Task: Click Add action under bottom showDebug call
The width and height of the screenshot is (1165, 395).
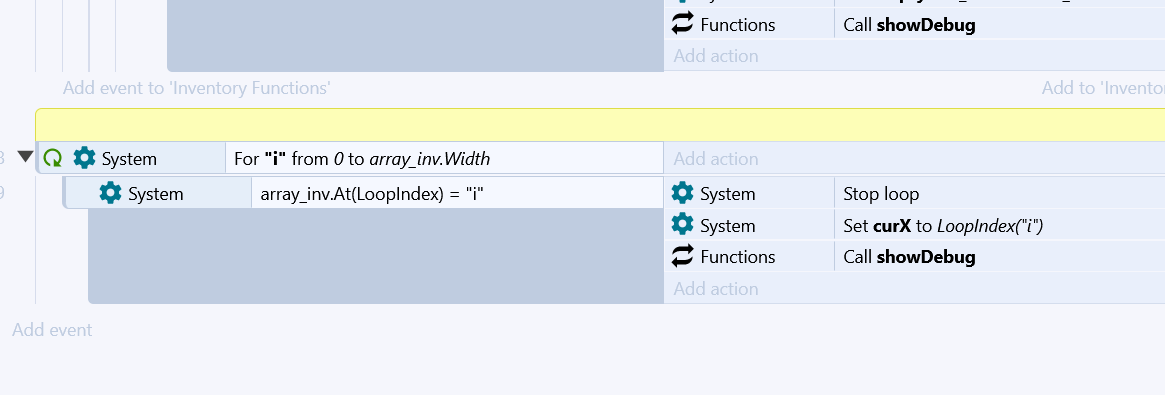Action: (715, 289)
